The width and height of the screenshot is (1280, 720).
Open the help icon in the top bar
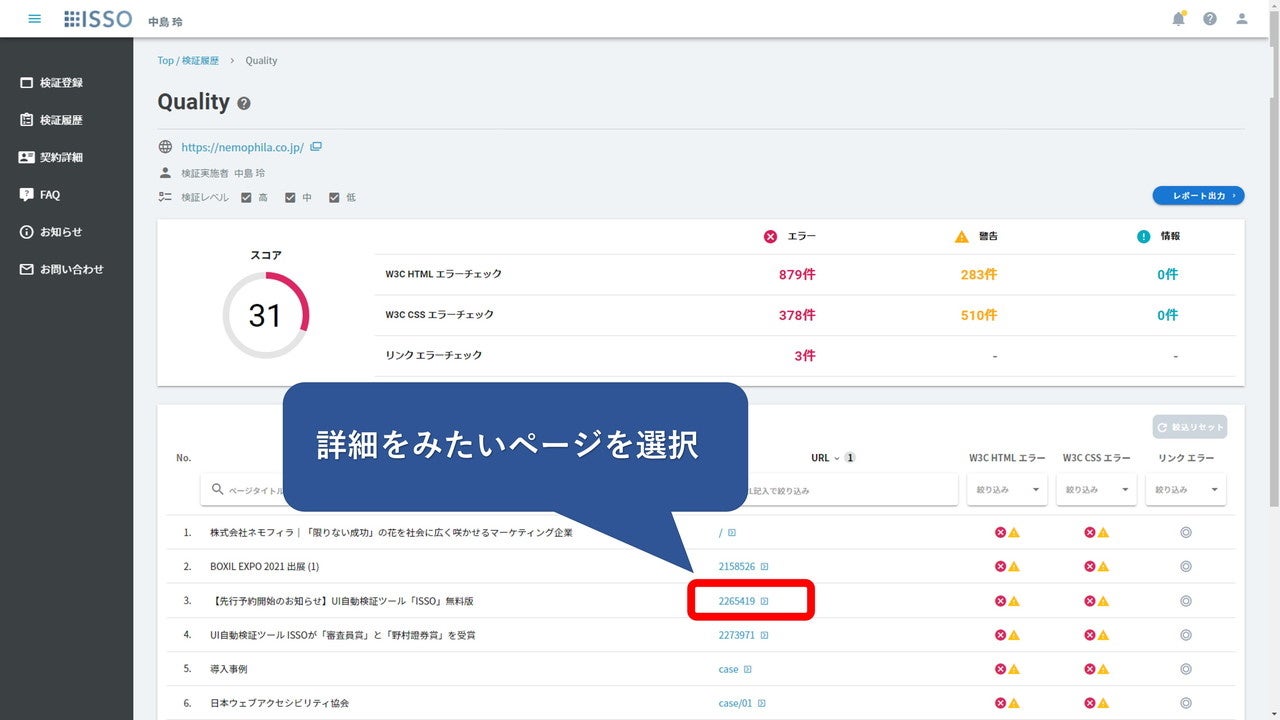click(x=1210, y=19)
